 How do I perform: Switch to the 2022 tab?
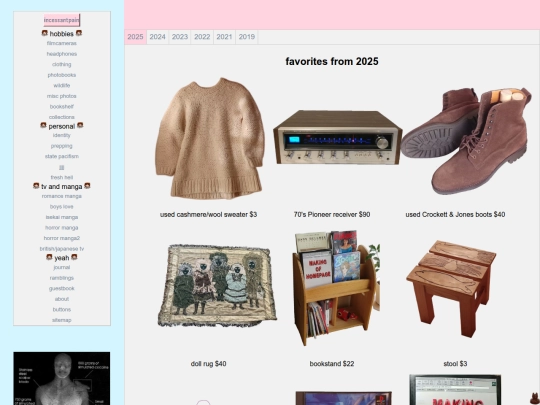[x=202, y=37]
